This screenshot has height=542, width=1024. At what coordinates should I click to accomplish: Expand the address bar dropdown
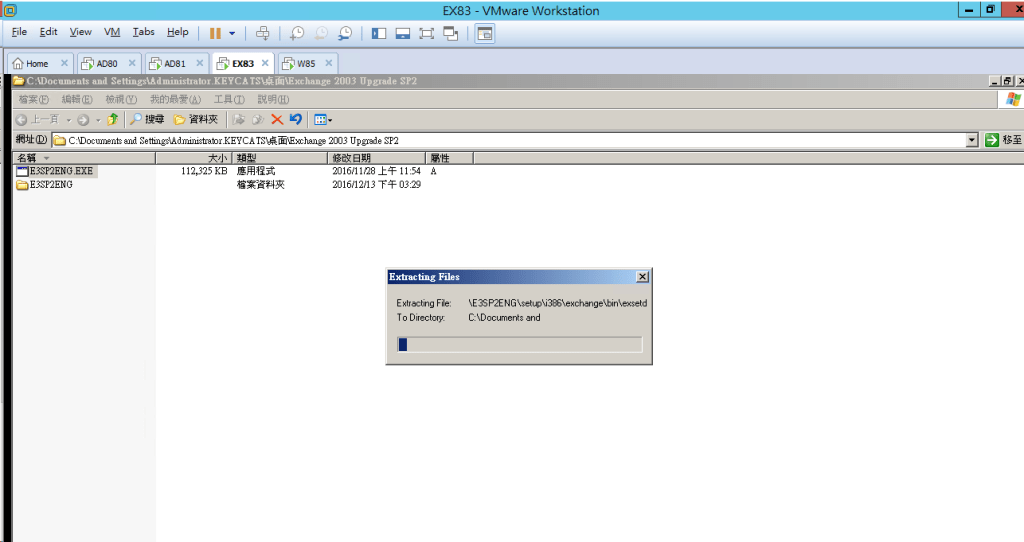pos(972,140)
